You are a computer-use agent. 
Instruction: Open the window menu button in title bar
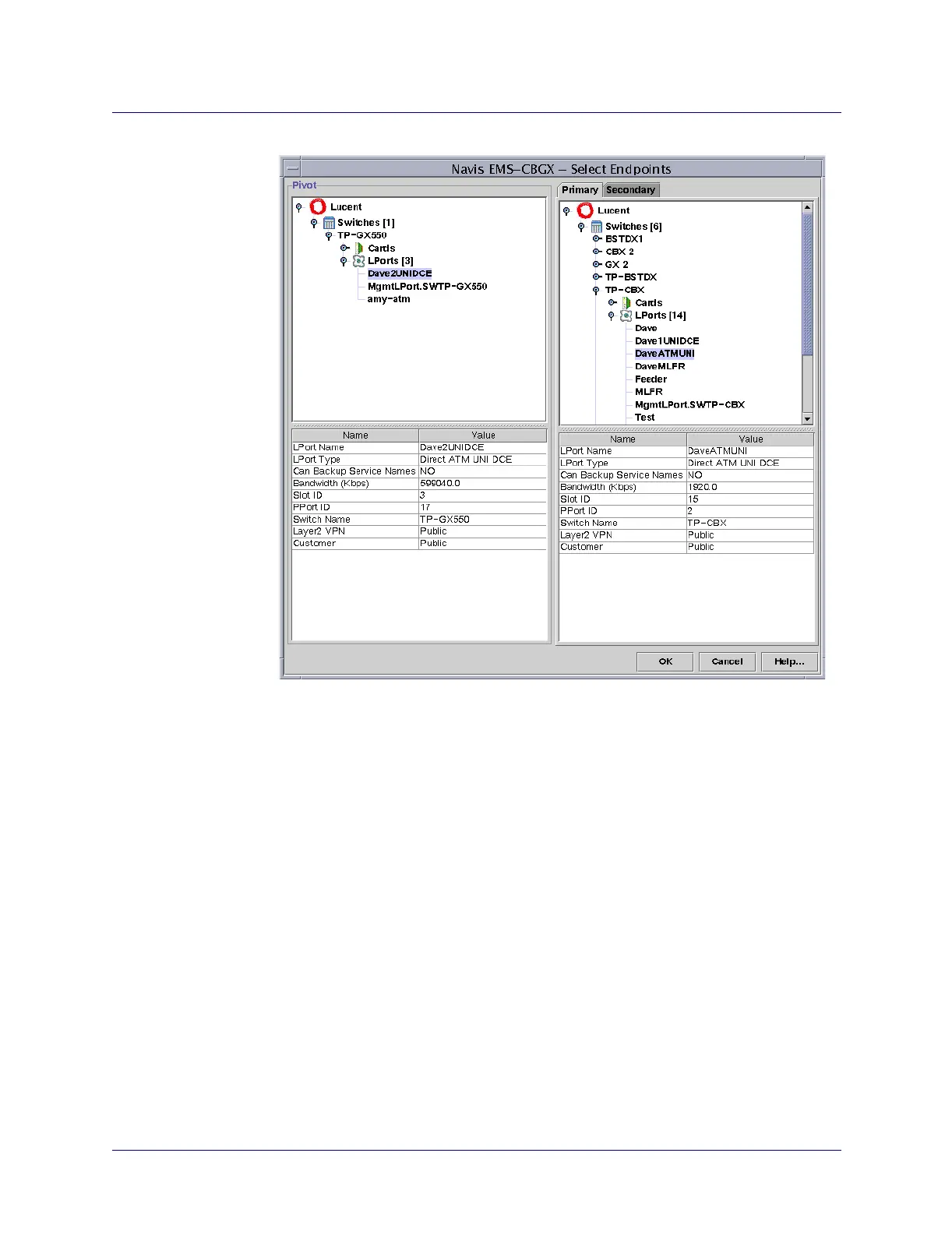tap(292, 168)
